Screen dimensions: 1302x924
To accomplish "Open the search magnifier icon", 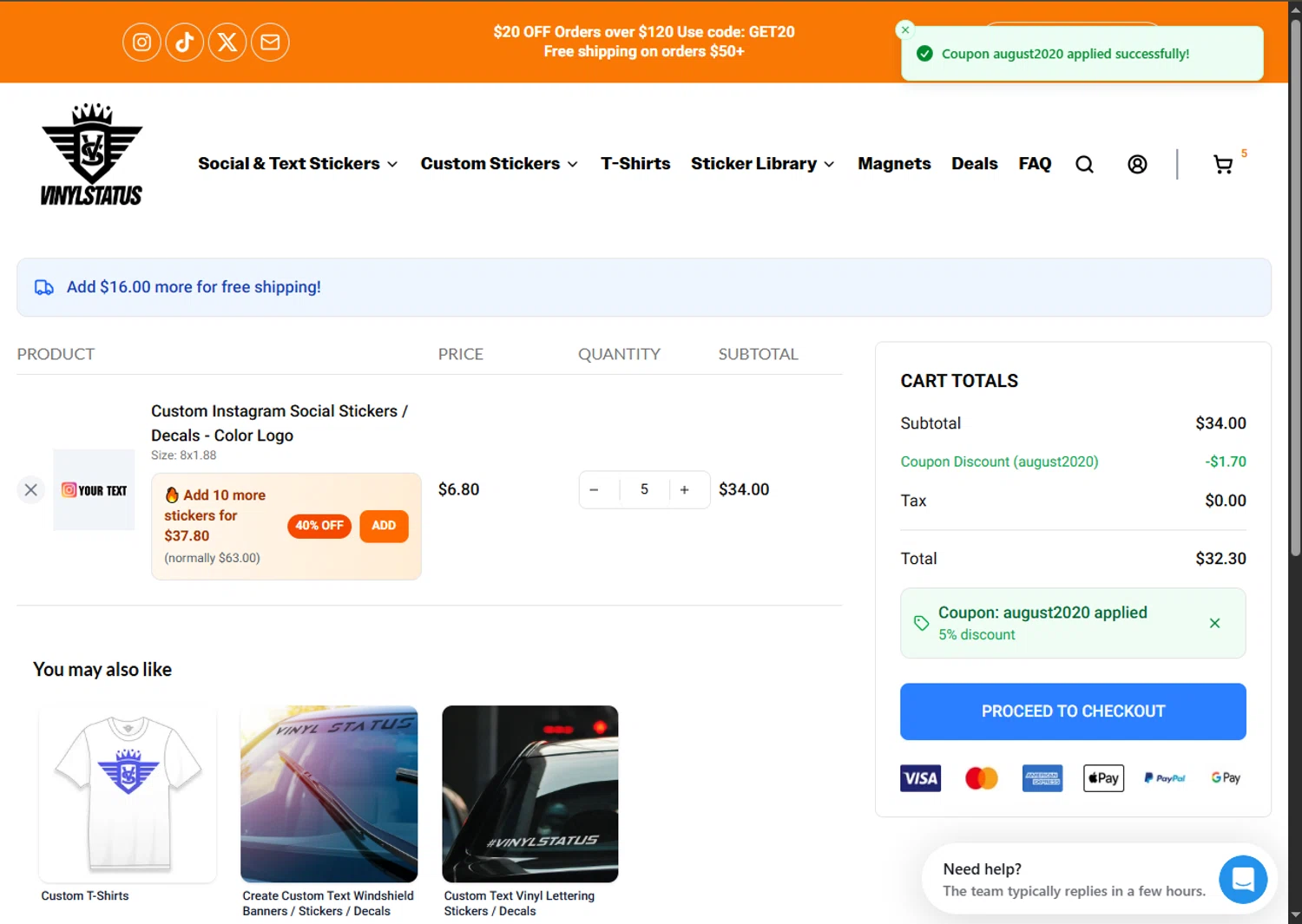I will [x=1084, y=164].
